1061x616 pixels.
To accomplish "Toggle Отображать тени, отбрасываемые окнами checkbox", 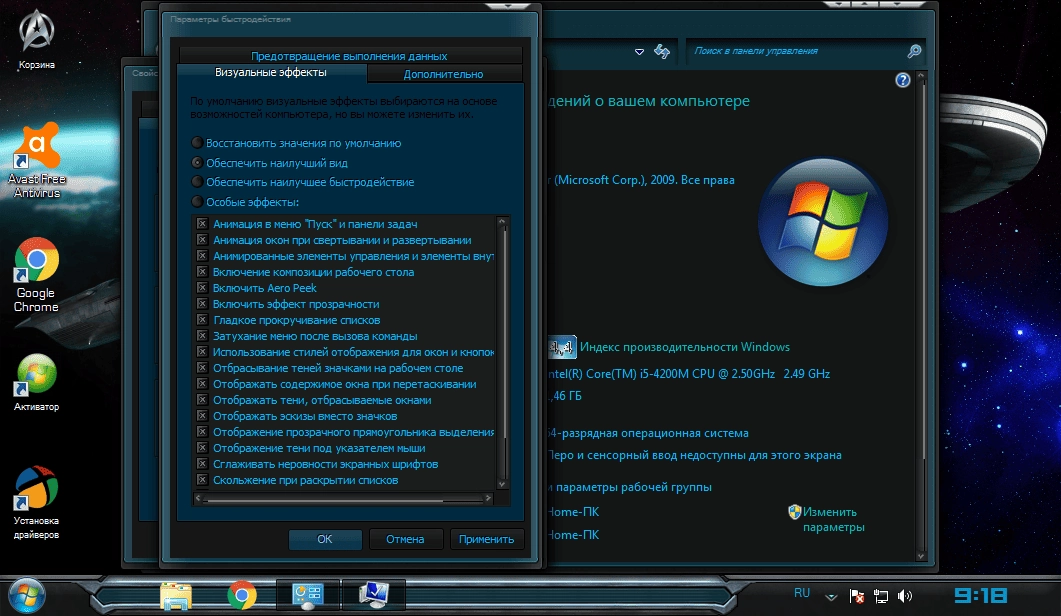I will tap(202, 399).
